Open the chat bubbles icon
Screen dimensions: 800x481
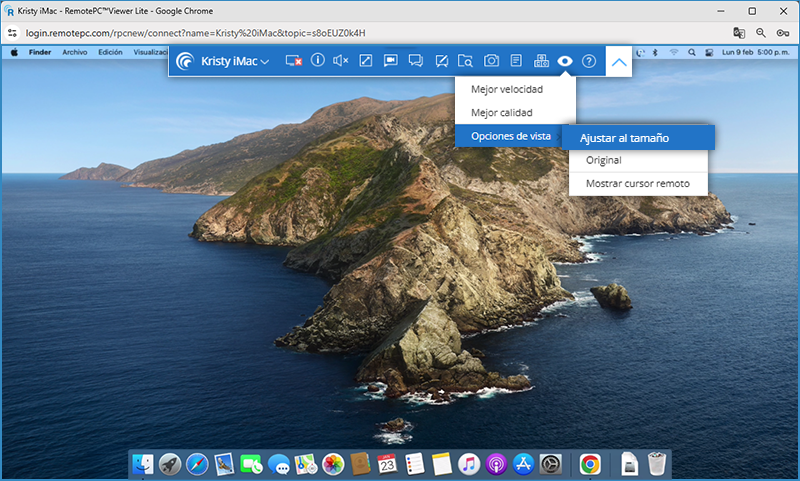point(415,61)
